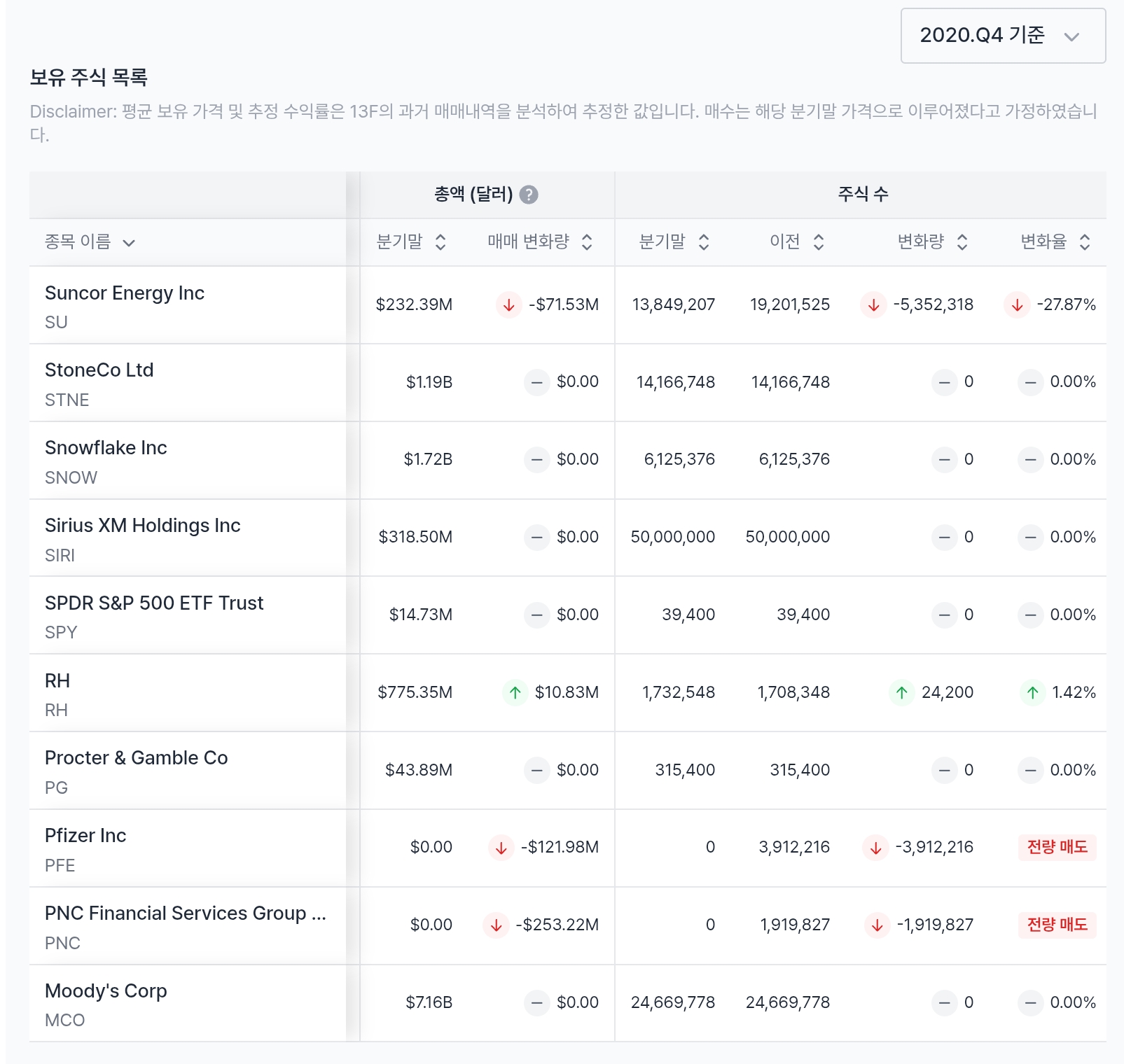Click RH's 1,732,548 share count

679,693
